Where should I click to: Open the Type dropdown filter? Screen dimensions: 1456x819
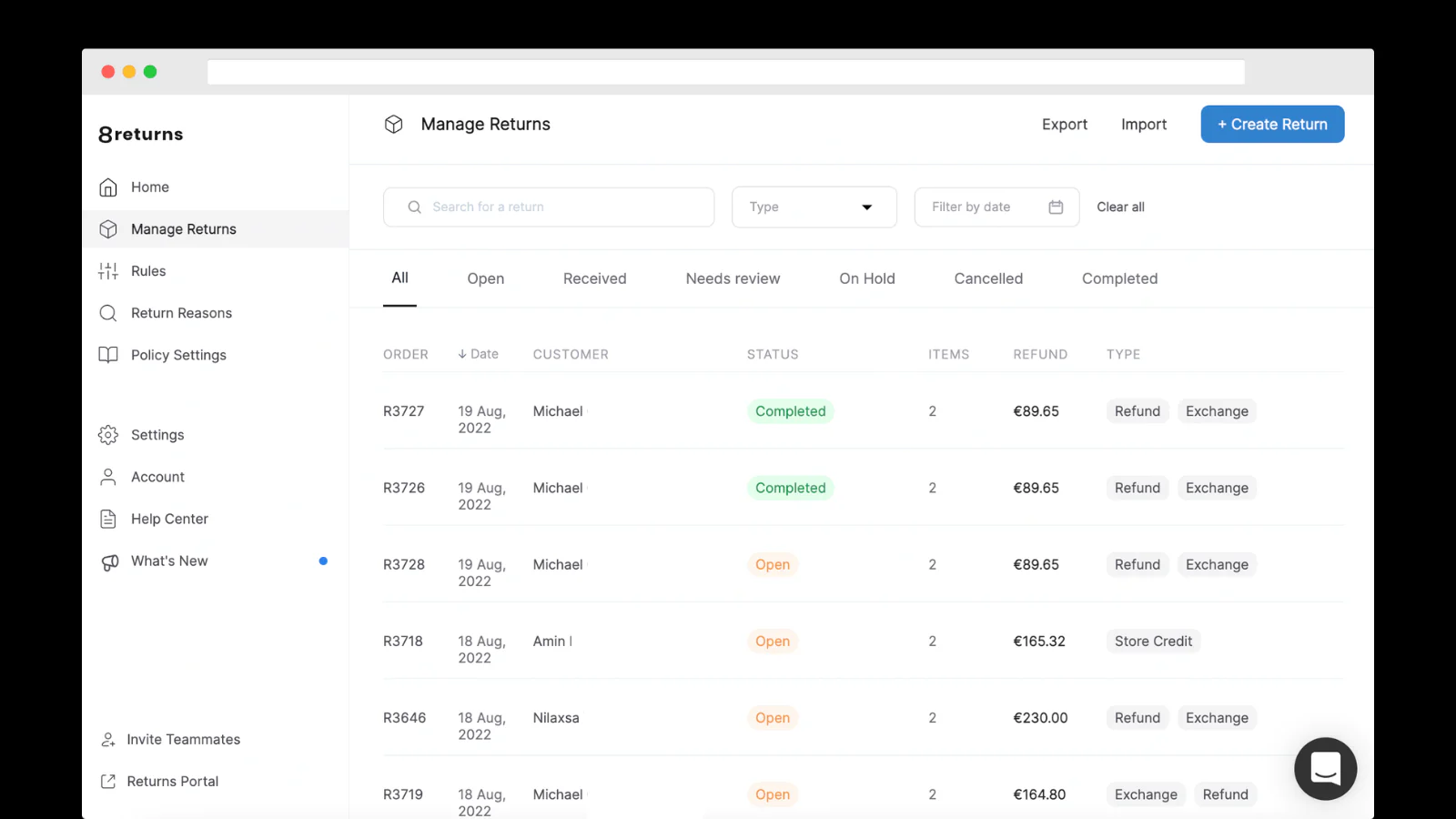point(814,207)
